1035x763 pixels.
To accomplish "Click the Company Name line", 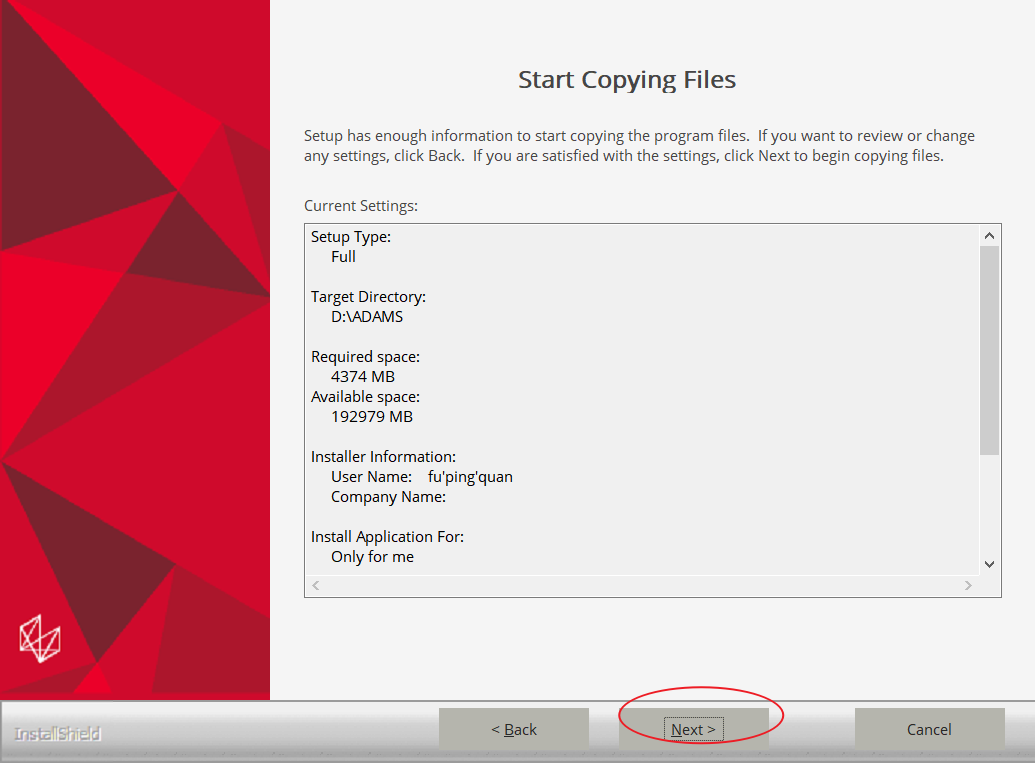I will pos(388,497).
